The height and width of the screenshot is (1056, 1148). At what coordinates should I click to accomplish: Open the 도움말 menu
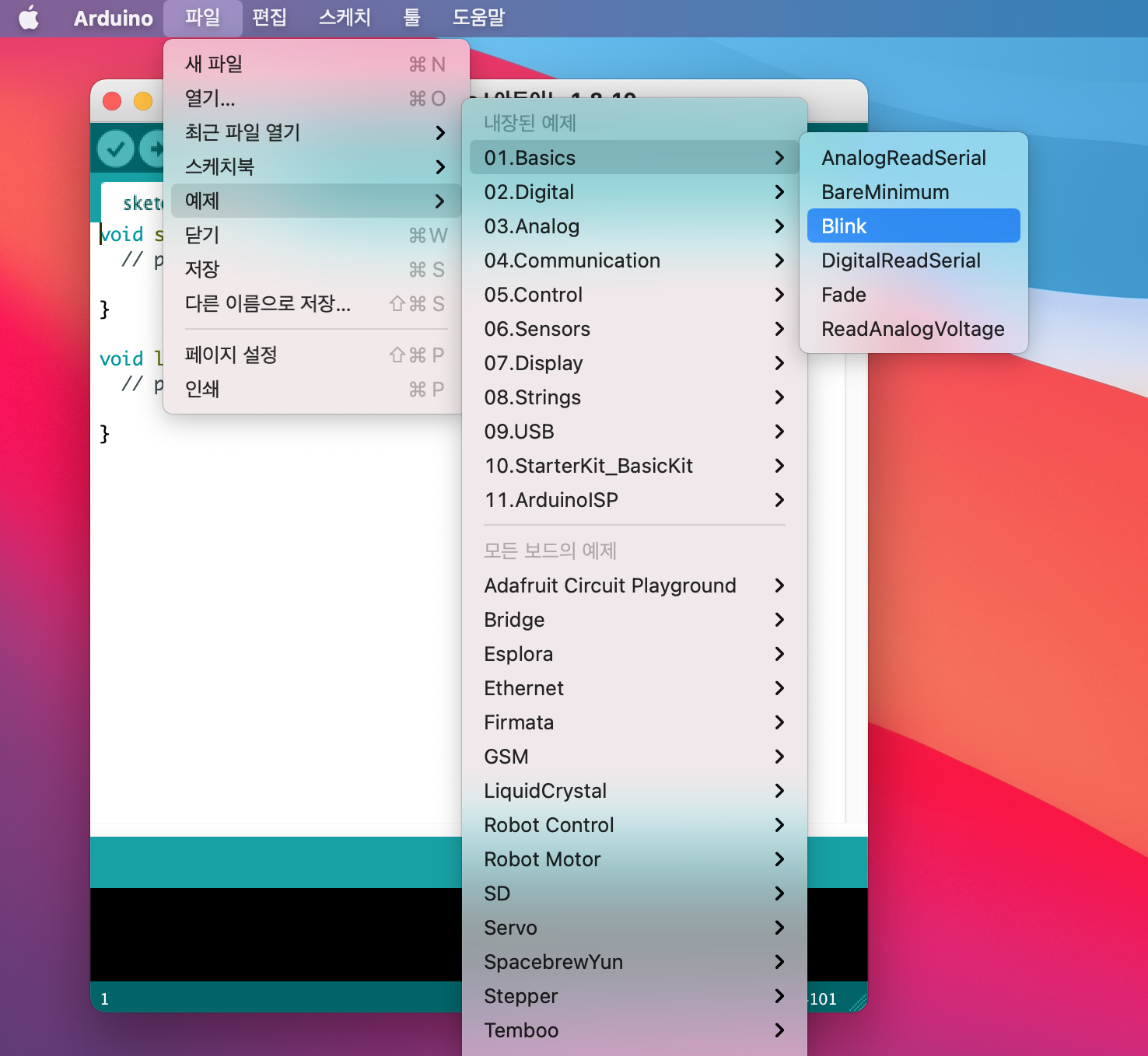[478, 17]
